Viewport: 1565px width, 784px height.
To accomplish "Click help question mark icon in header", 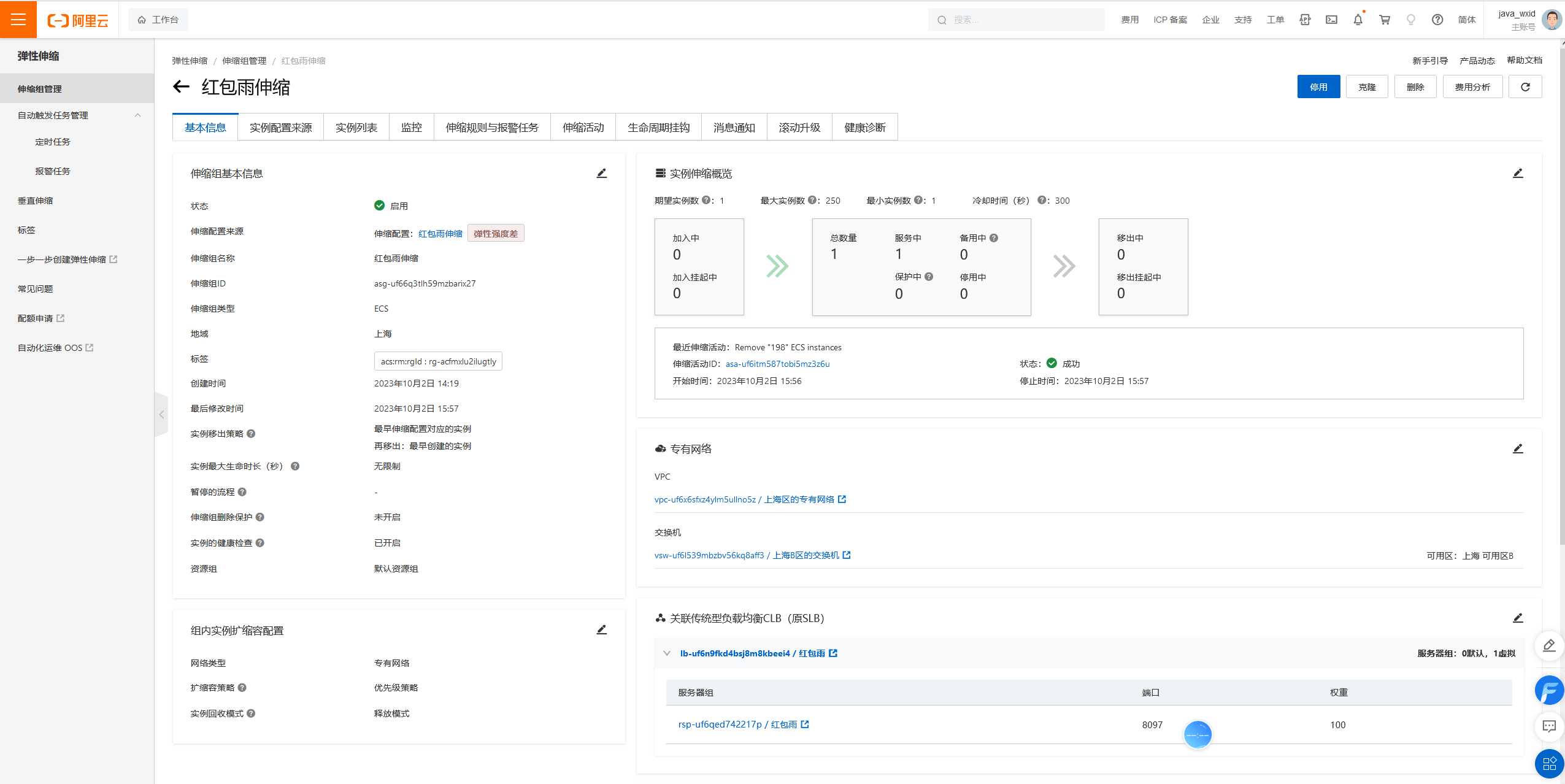I will 1437,20.
